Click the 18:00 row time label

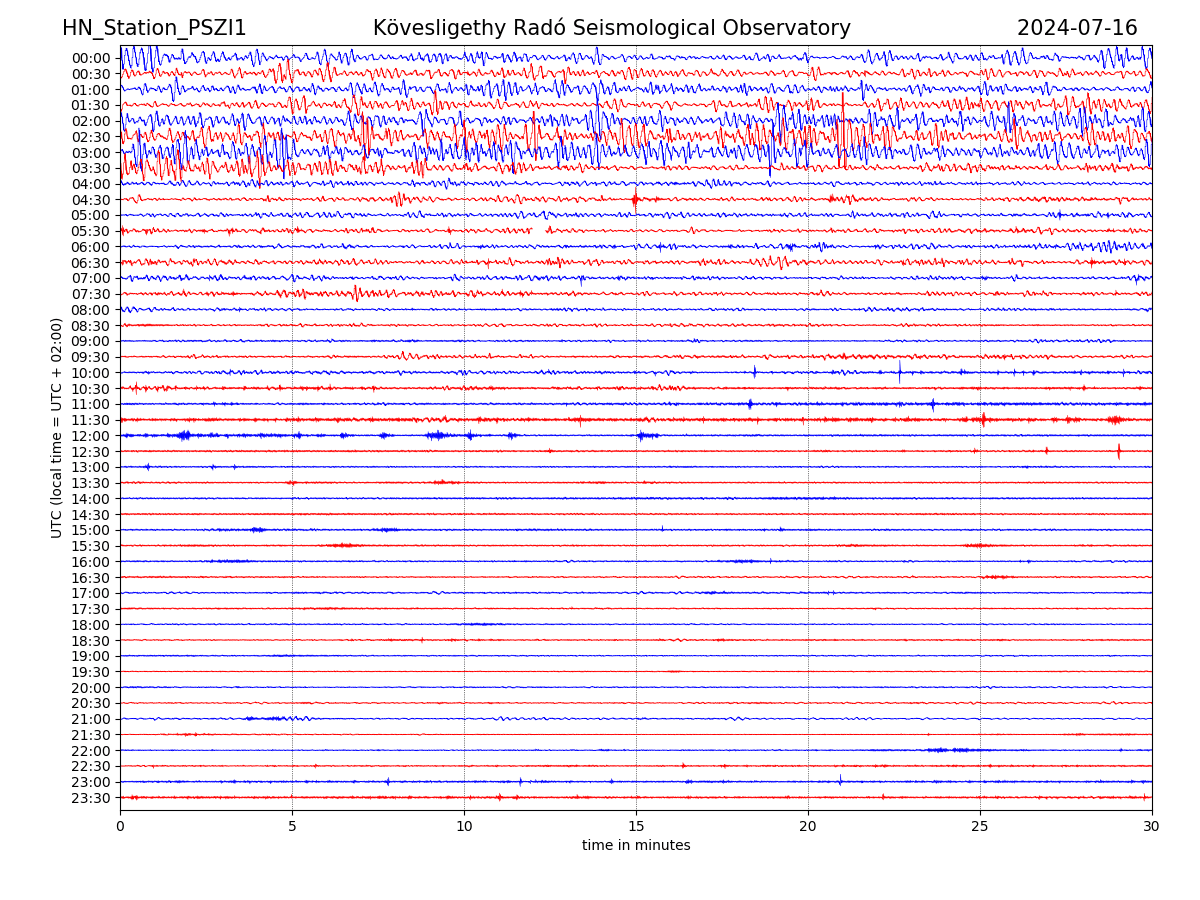[91, 625]
